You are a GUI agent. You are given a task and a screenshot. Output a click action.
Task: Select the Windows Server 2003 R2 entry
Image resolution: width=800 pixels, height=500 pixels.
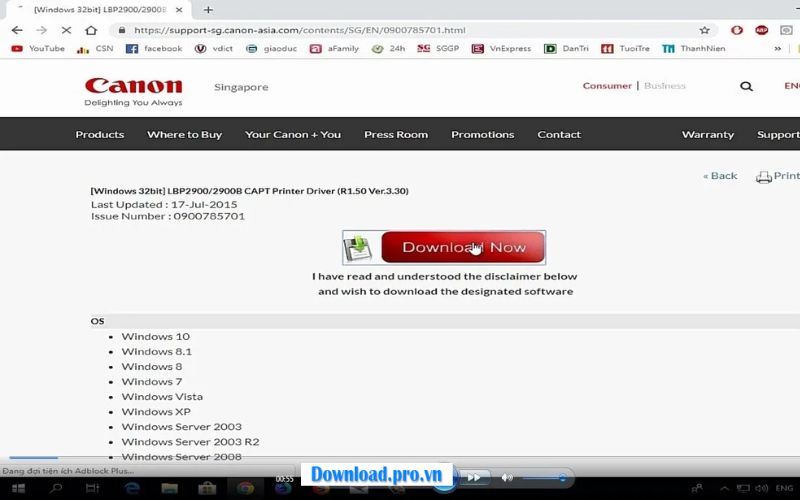click(190, 442)
